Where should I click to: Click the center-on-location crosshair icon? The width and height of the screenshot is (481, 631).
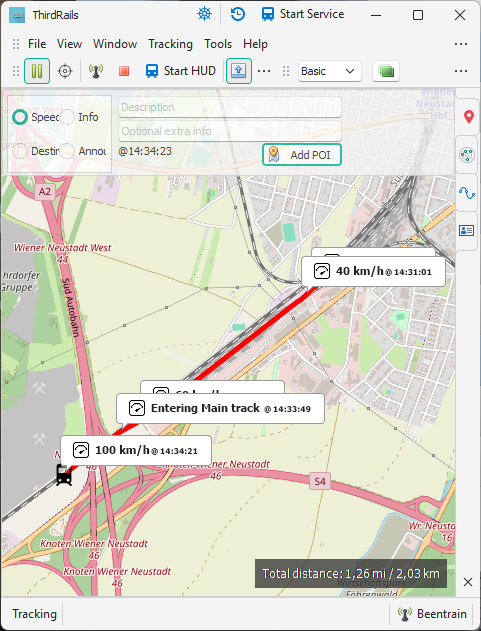65,71
